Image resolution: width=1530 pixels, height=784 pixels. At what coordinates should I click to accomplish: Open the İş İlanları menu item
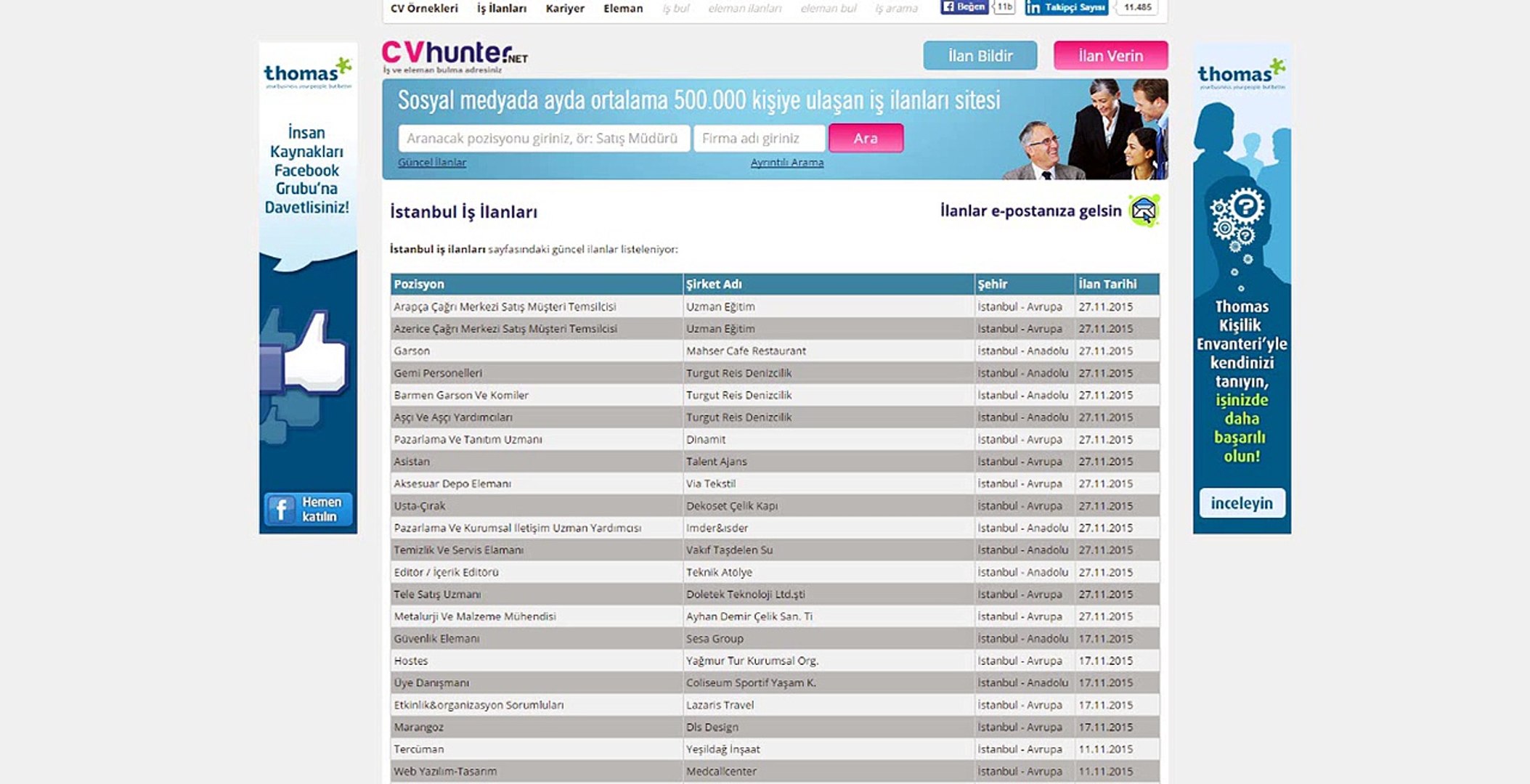[x=501, y=9]
